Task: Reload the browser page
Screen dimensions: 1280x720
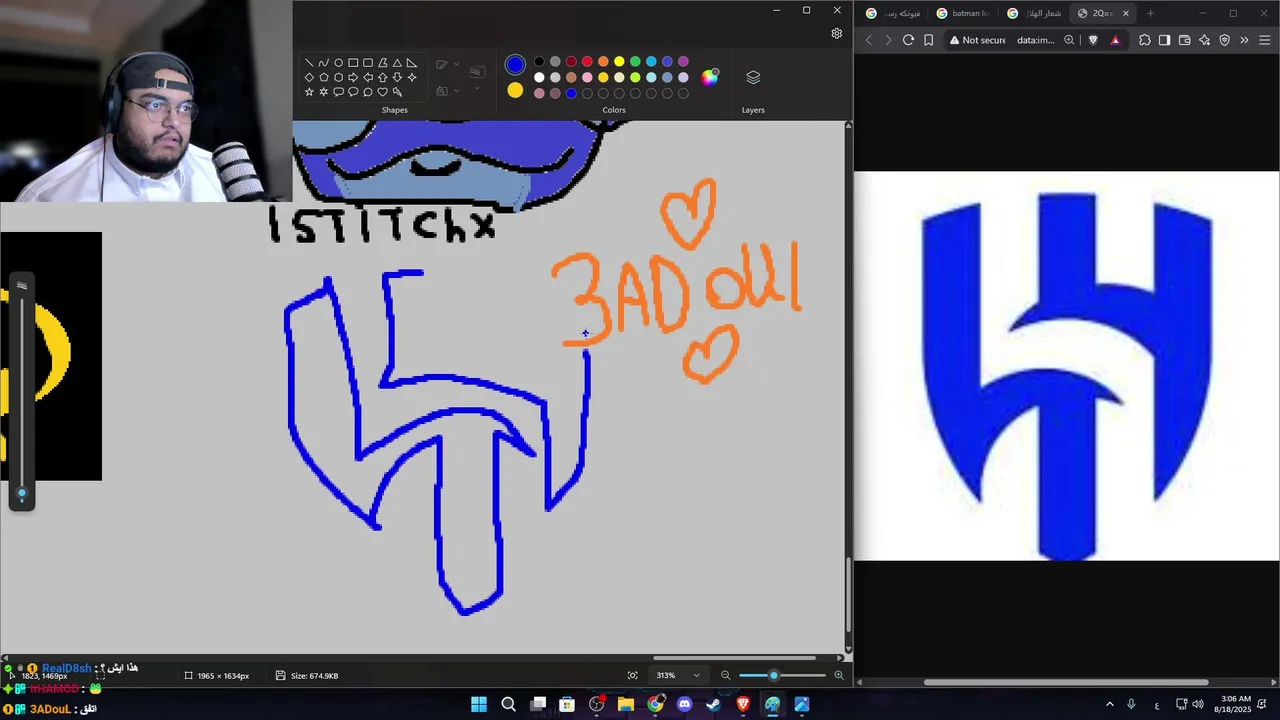Action: click(908, 40)
